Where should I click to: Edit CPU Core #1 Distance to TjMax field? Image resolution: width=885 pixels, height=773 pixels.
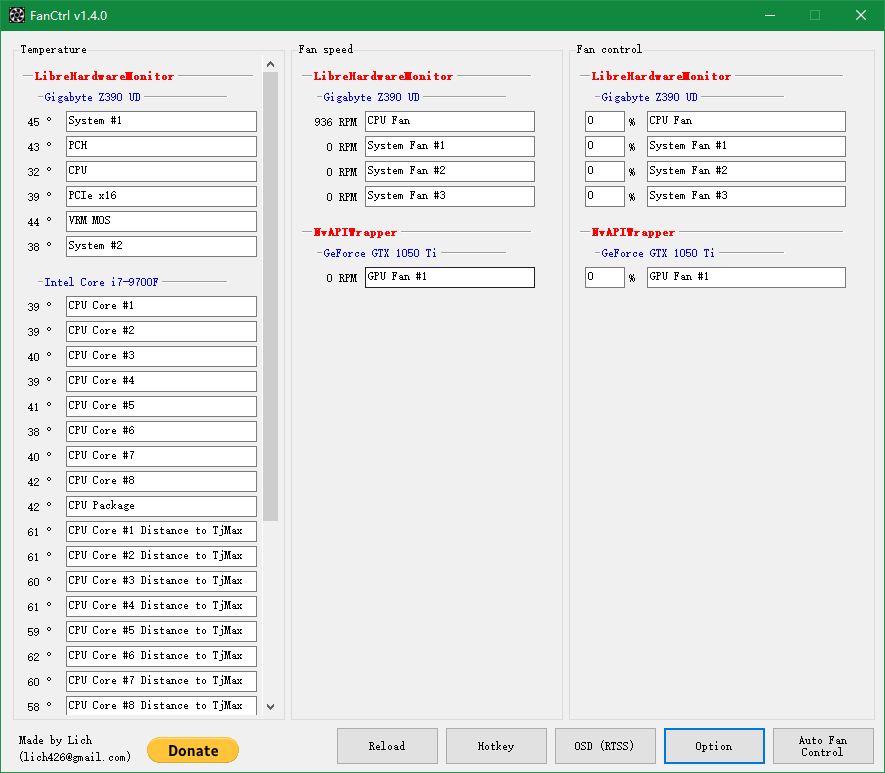pos(161,531)
